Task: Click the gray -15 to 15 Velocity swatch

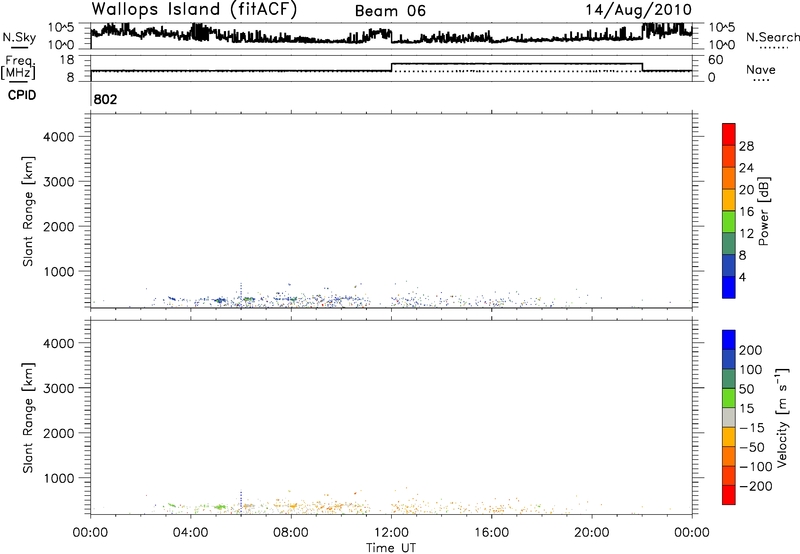Action: tap(729, 417)
